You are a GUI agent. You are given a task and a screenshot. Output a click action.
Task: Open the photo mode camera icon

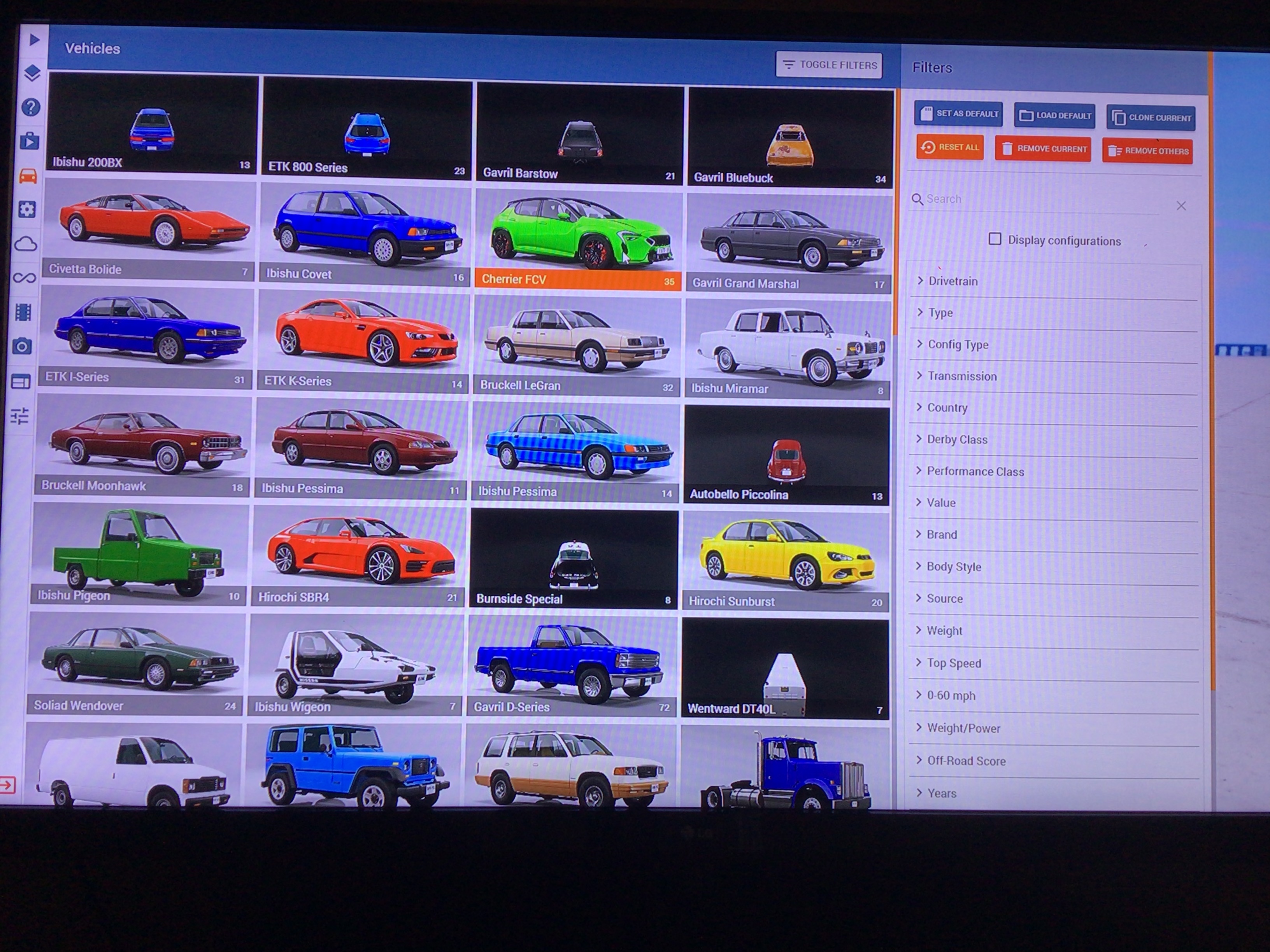(23, 346)
